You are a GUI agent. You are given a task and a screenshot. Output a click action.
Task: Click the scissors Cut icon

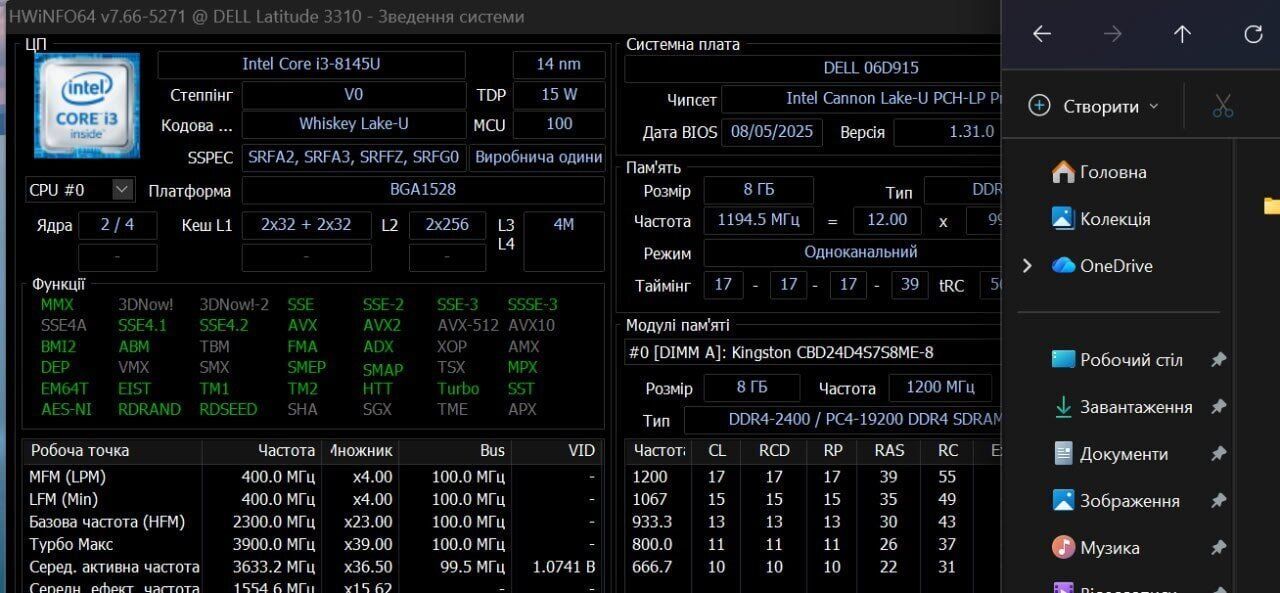point(1222,106)
